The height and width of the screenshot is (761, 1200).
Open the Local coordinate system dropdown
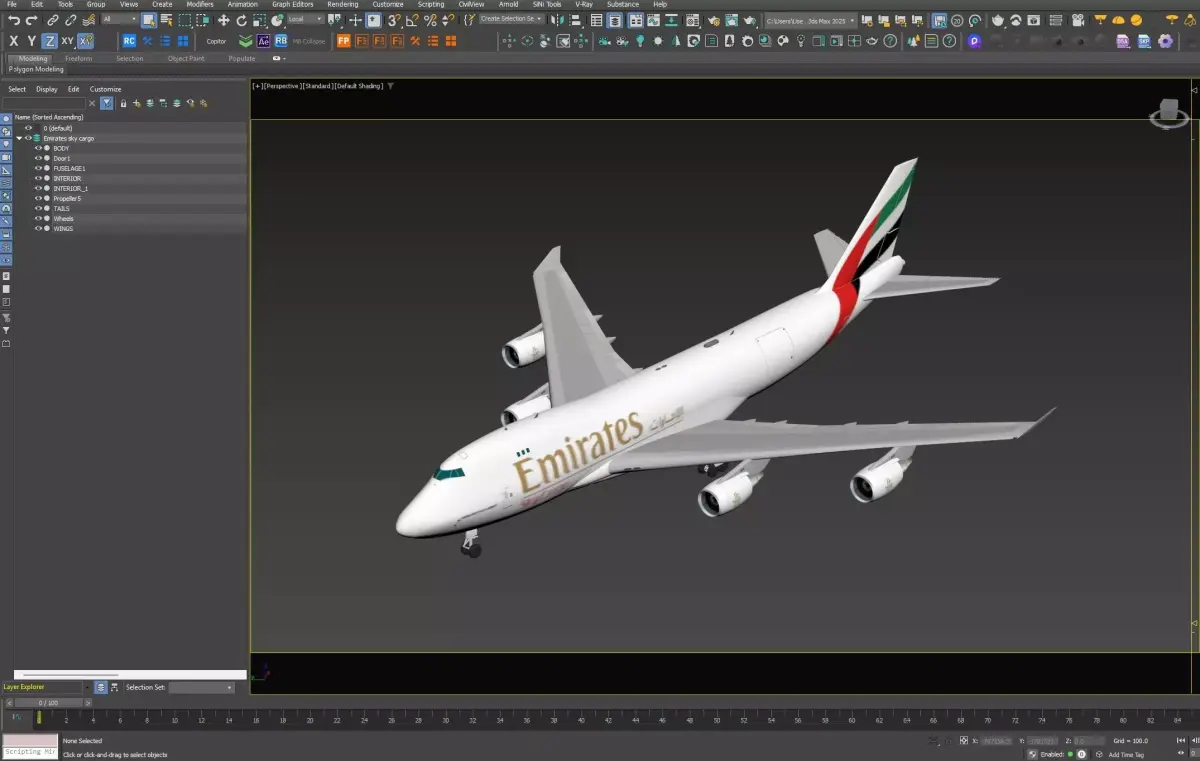(305, 20)
